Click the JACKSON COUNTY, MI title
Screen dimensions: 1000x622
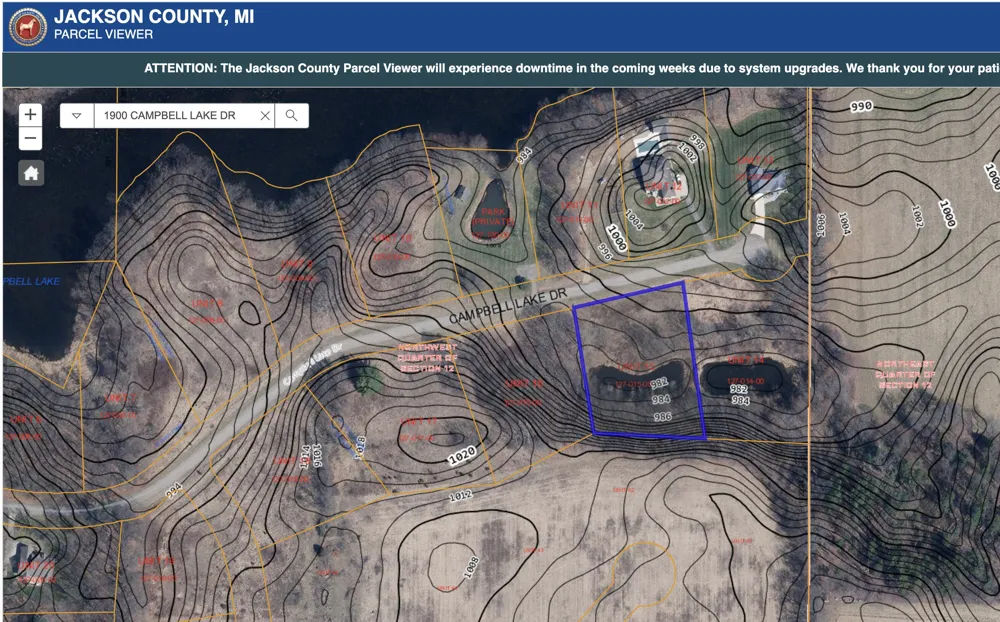(154, 17)
